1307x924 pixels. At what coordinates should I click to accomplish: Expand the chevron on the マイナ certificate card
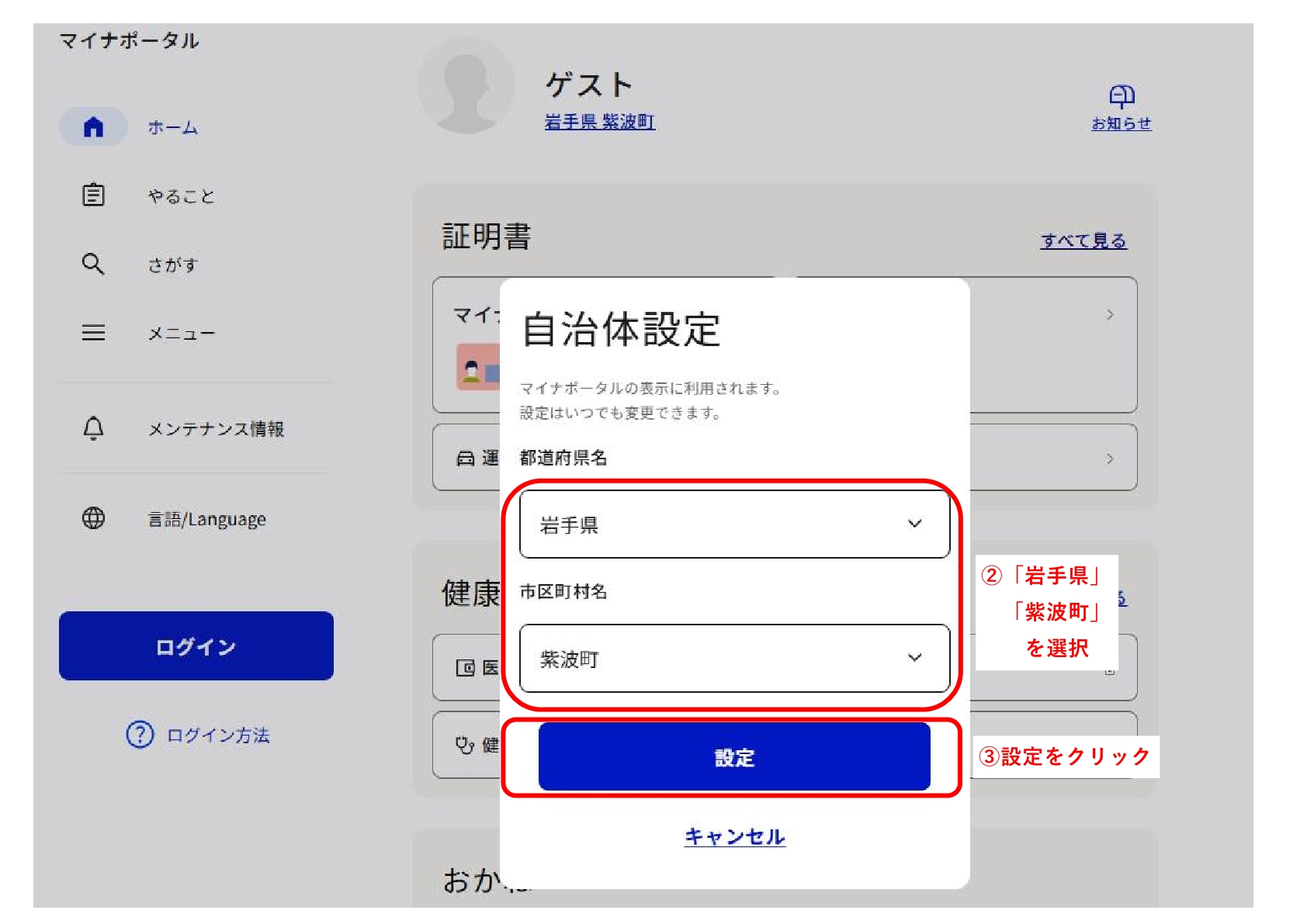pyautogui.click(x=1110, y=315)
